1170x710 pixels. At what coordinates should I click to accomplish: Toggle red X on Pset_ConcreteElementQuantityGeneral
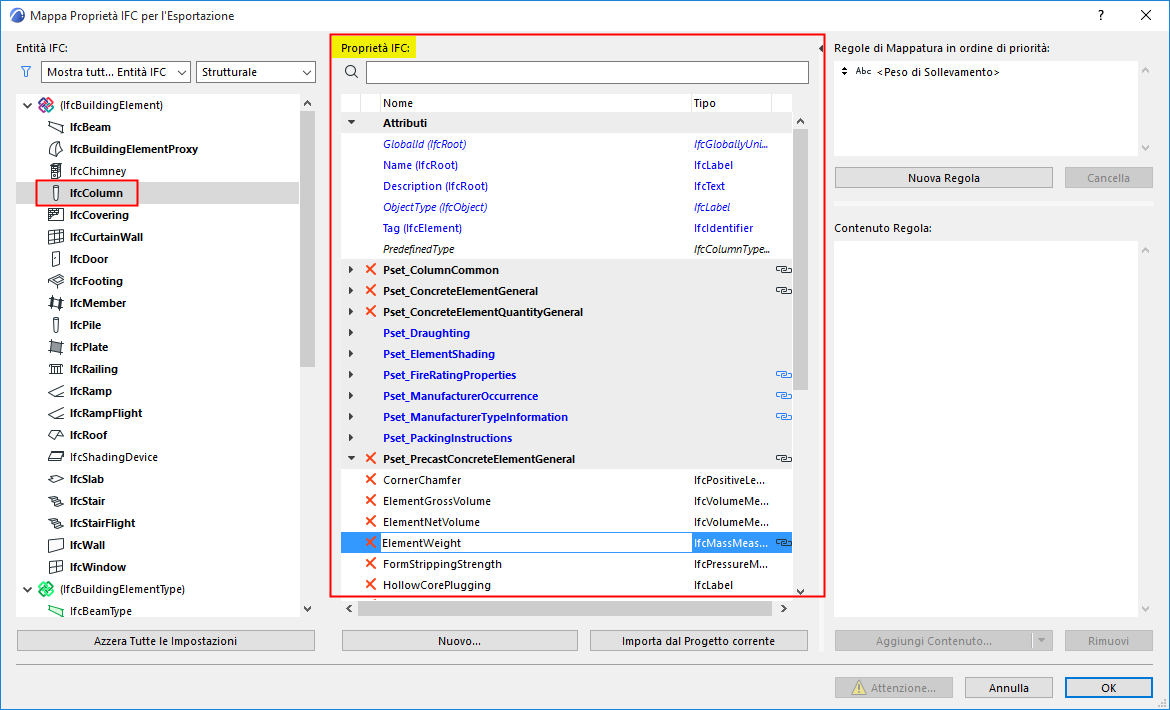coord(371,312)
